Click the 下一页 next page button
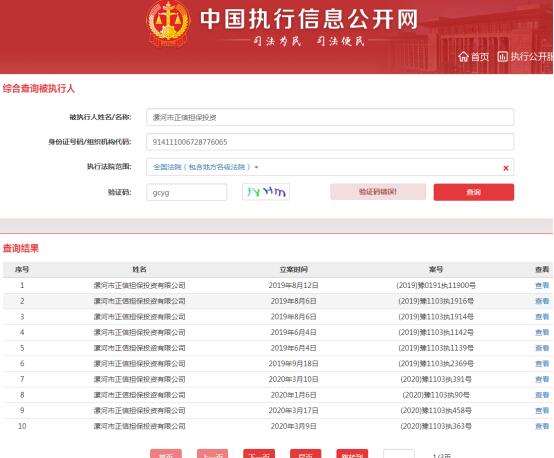This screenshot has width=554, height=458. [259, 454]
